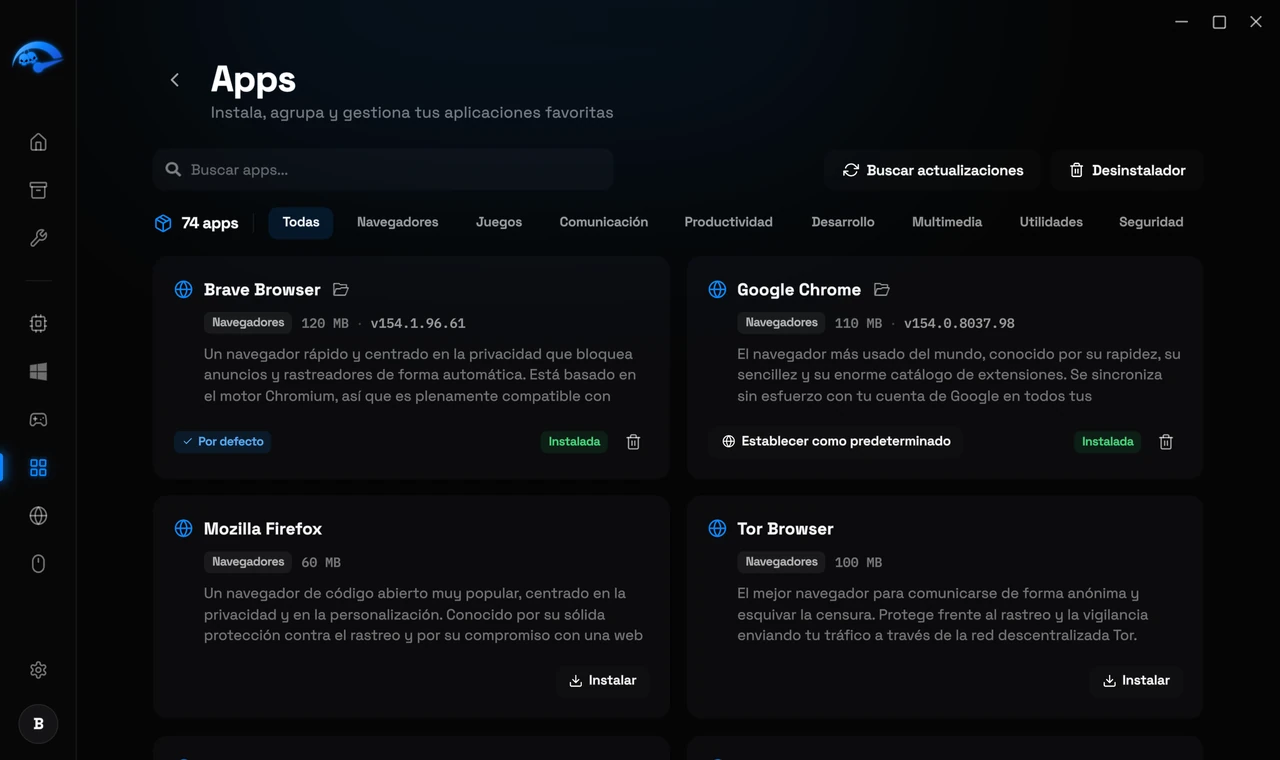Open Google Chrome install folder icon
This screenshot has height=760, width=1280.
tap(881, 289)
